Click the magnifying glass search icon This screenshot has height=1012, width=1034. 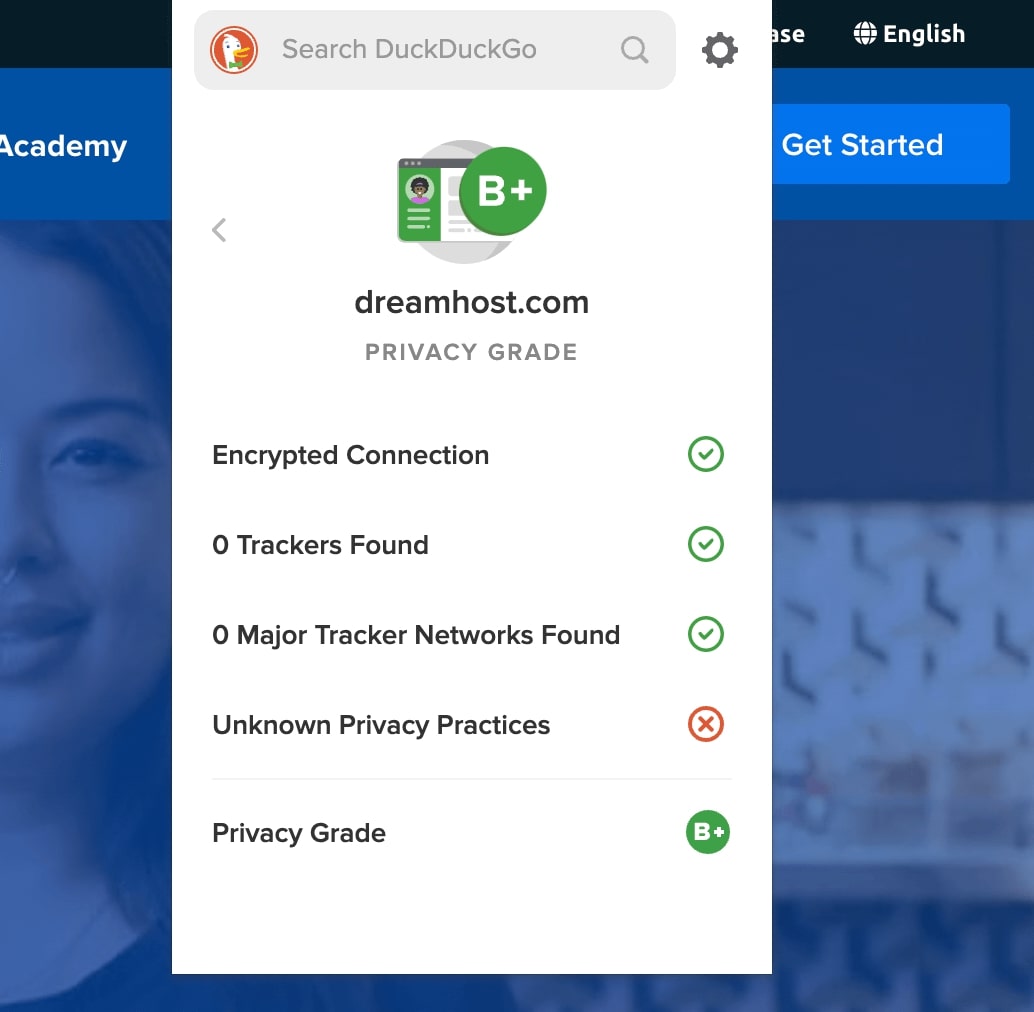click(634, 49)
